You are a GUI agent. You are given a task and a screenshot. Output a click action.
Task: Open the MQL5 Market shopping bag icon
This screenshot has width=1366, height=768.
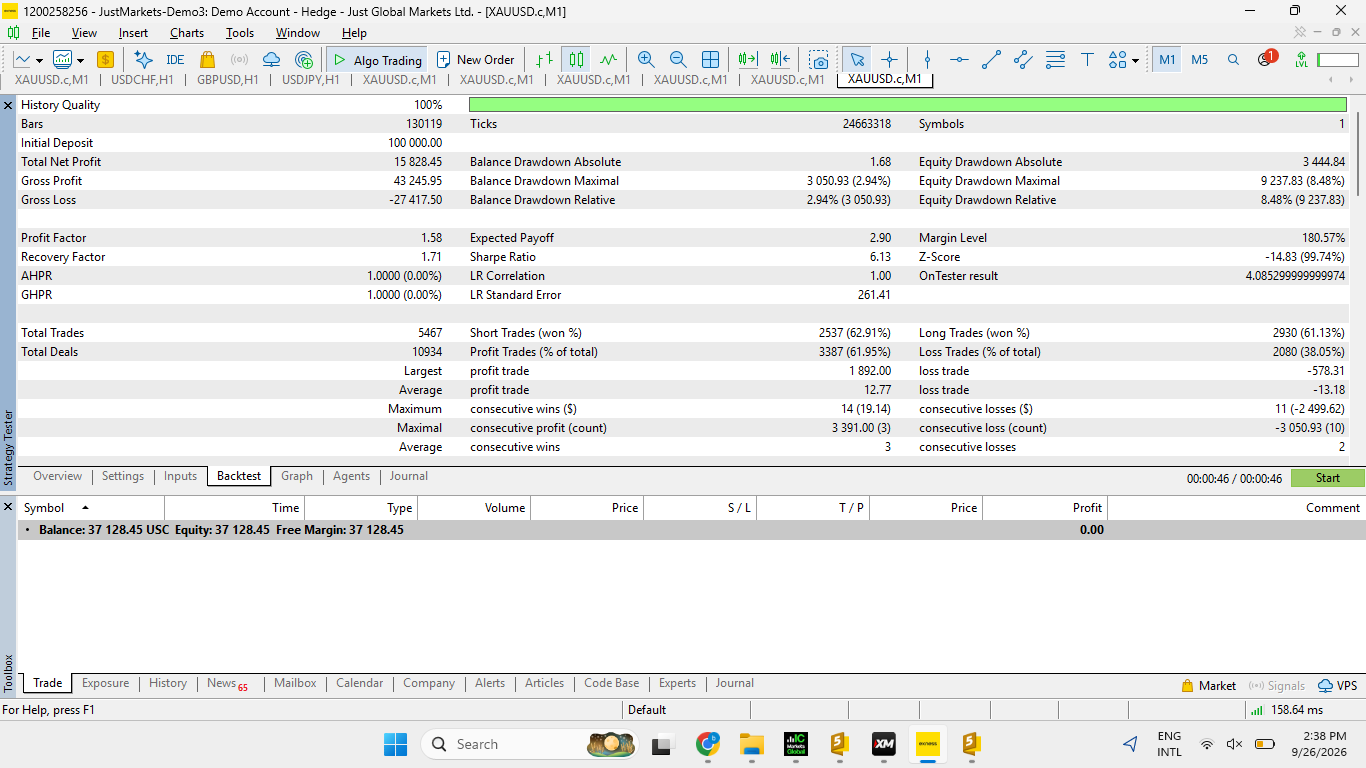[207, 60]
